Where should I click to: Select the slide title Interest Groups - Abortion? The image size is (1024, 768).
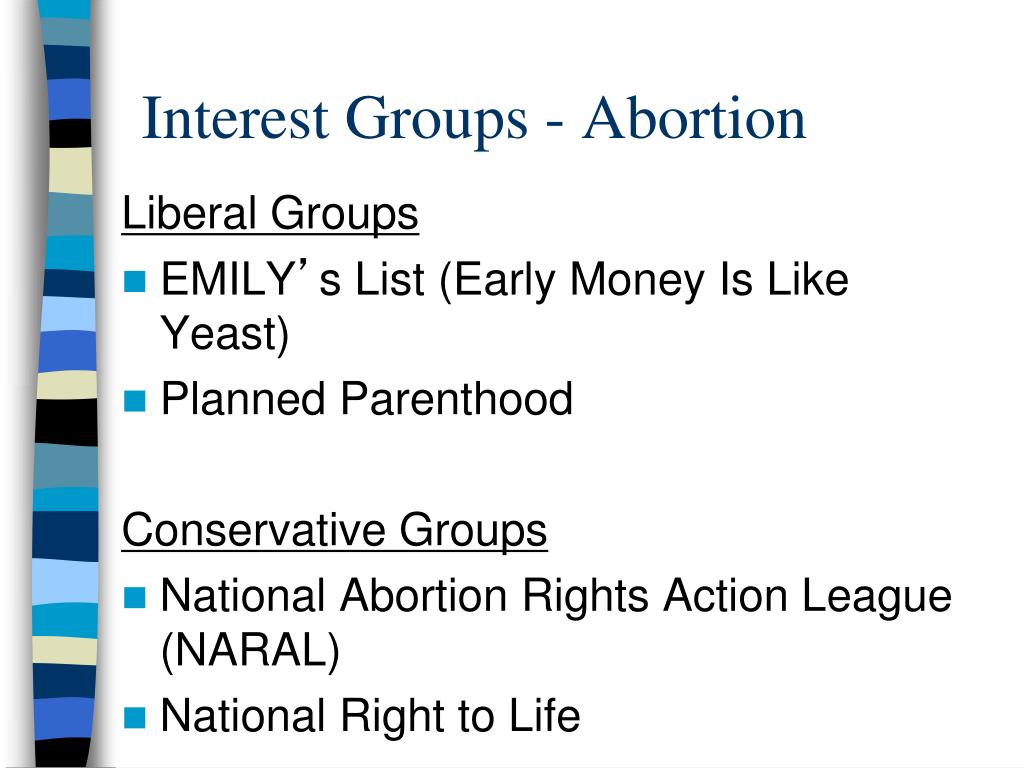[x=474, y=118]
